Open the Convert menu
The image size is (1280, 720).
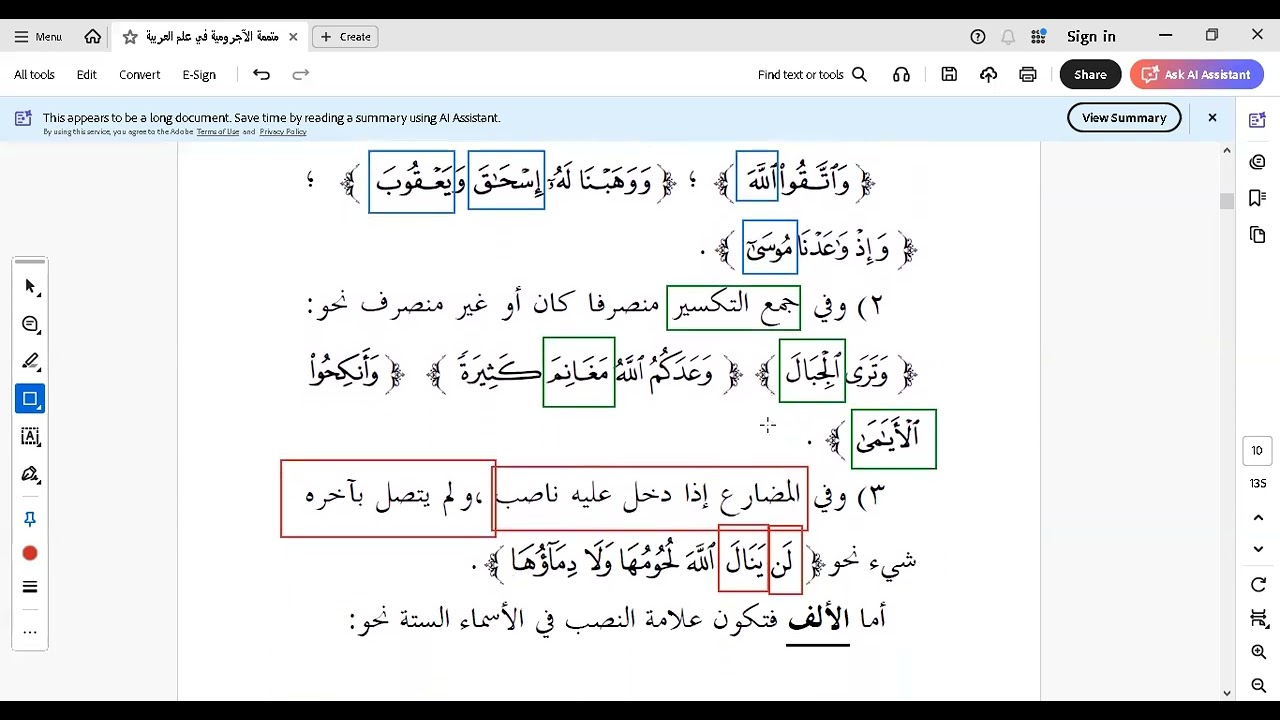point(139,74)
